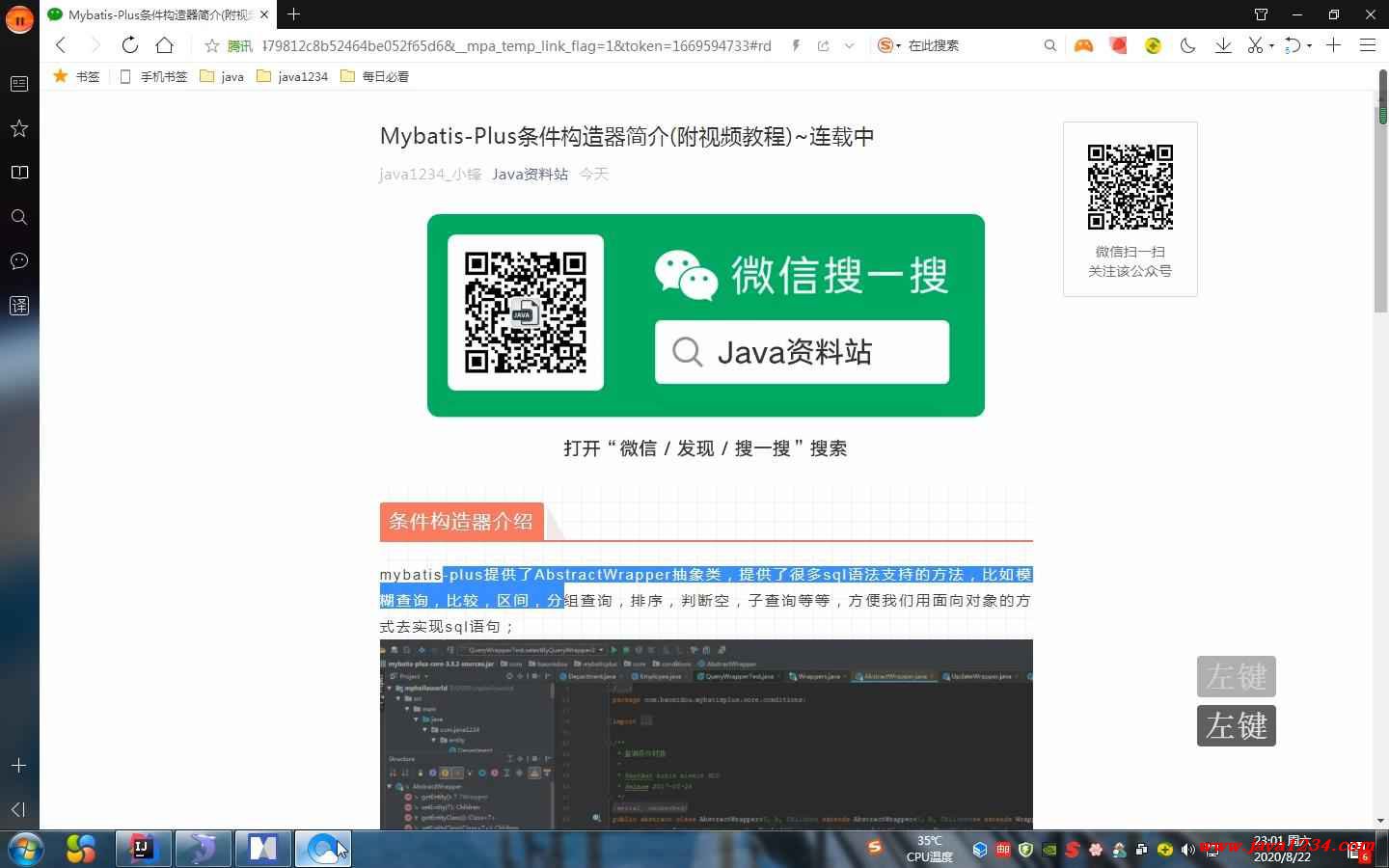Open the skin shirt icon in title bar
Viewport: 1389px width, 868px height.
pyautogui.click(x=1262, y=14)
